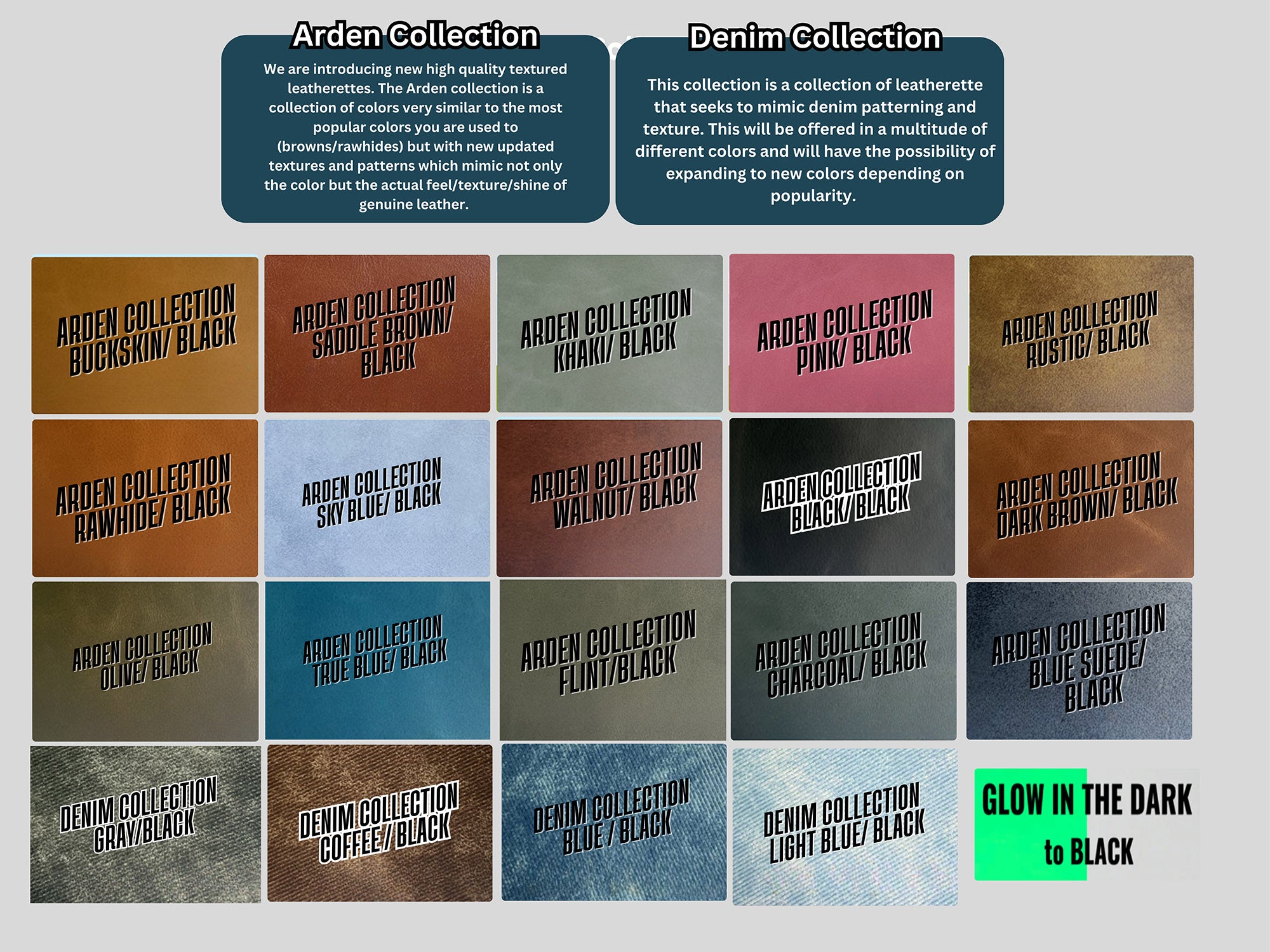Select the Rustic/Black swatch
Viewport: 1270px width, 952px height.
click(x=1081, y=333)
